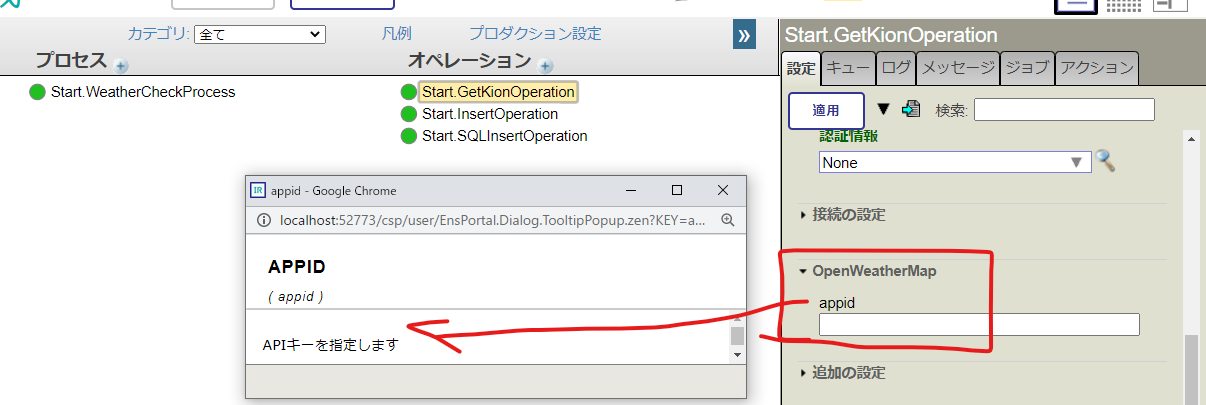This screenshot has height=405, width=1206.
Task: Click the restore defaults icon next to the Apply button
Action: pos(910,109)
